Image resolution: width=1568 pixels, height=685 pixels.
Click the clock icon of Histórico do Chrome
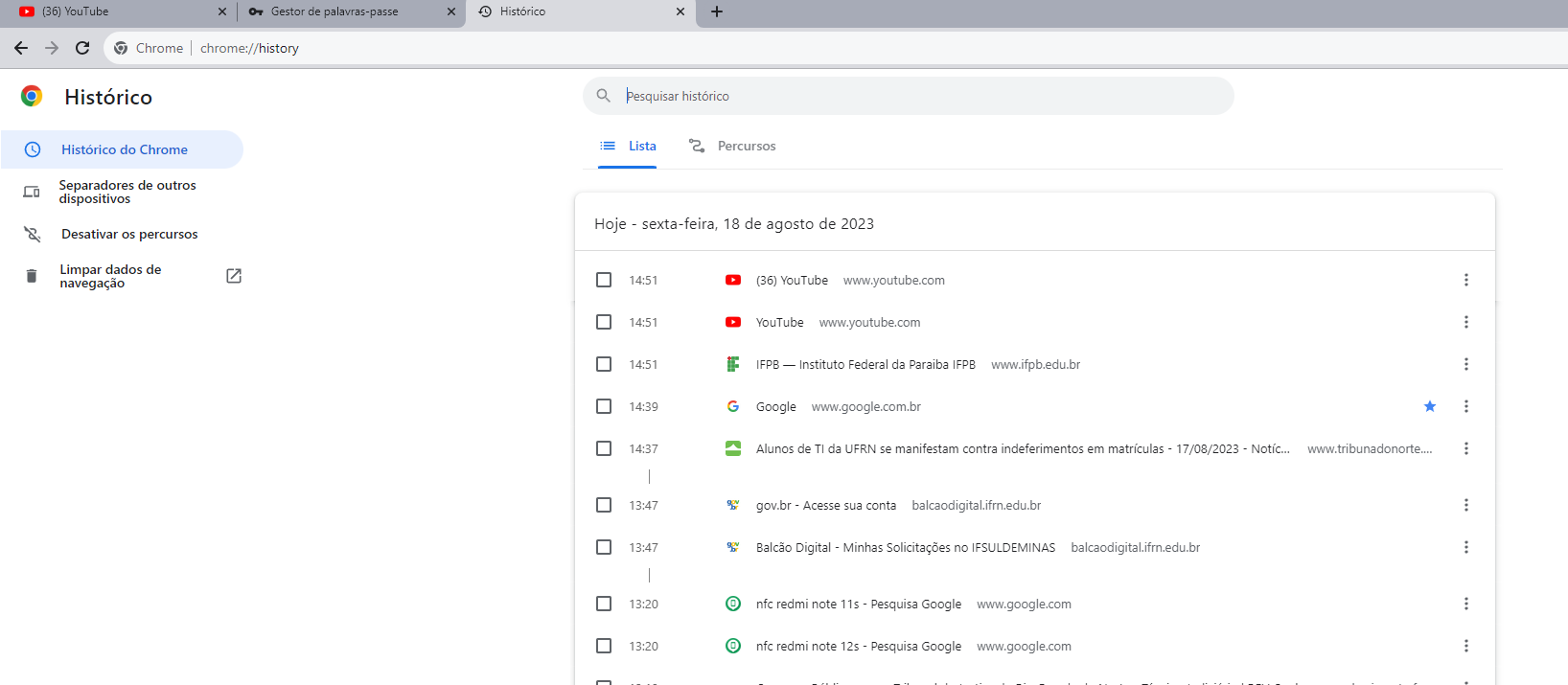pyautogui.click(x=33, y=149)
